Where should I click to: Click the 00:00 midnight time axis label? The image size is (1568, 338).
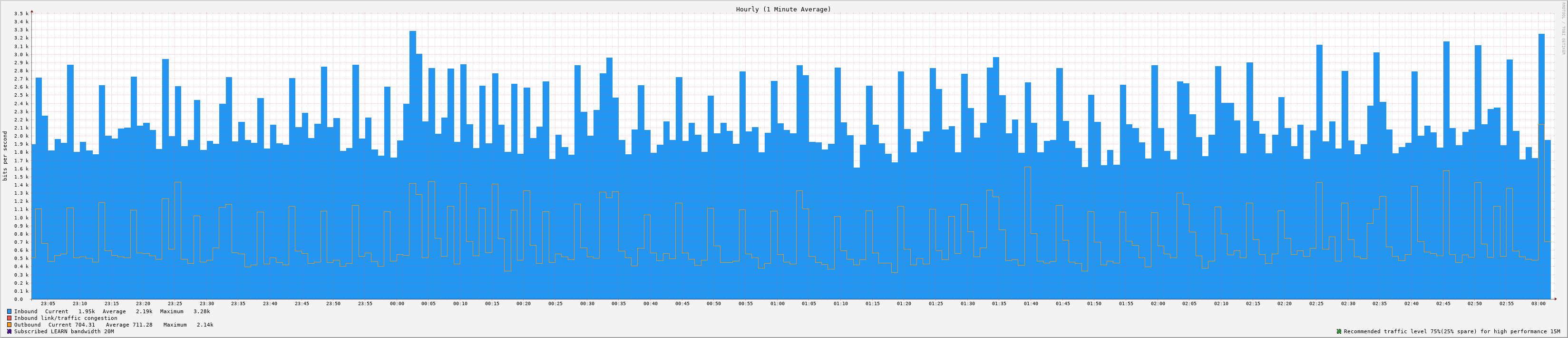(397, 303)
